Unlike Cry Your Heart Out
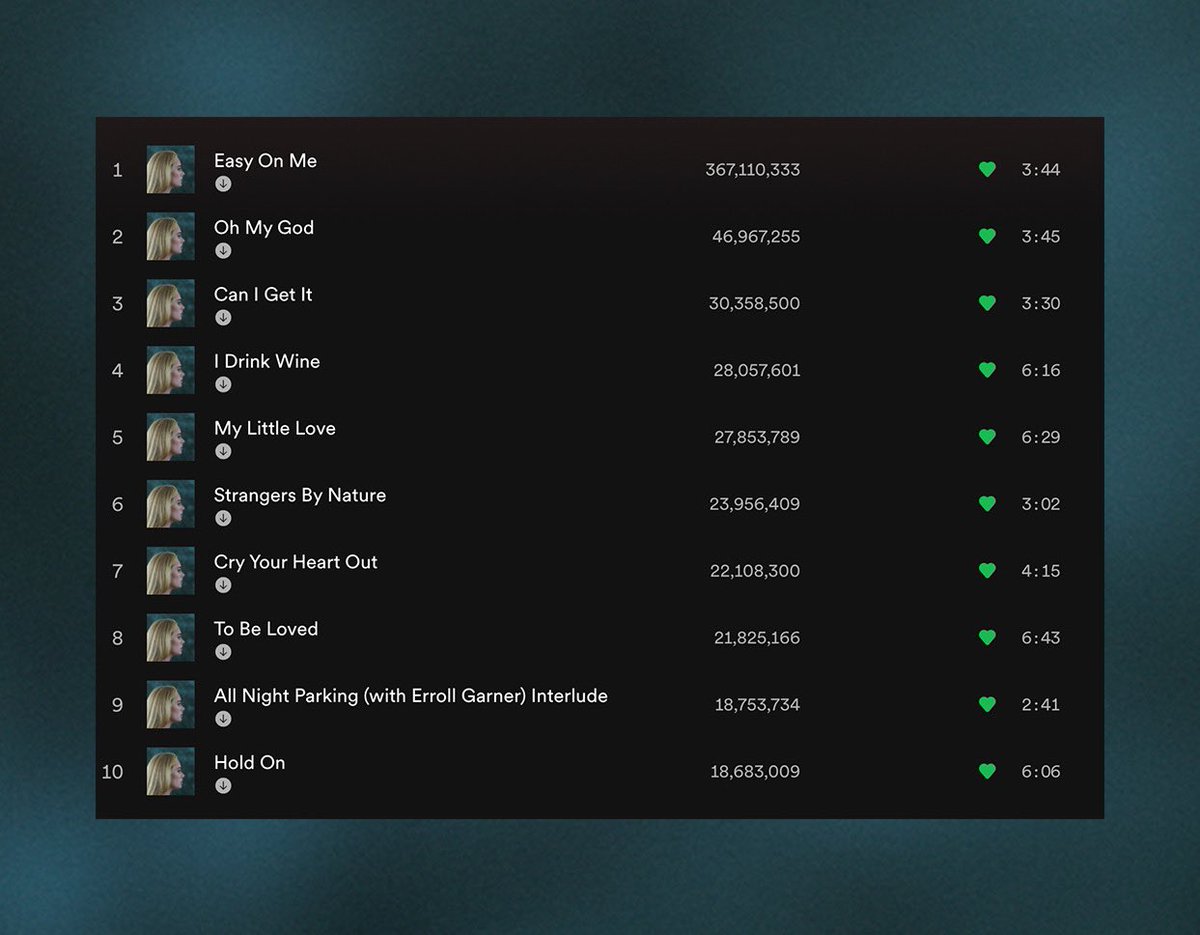This screenshot has width=1200, height=935. tap(987, 571)
